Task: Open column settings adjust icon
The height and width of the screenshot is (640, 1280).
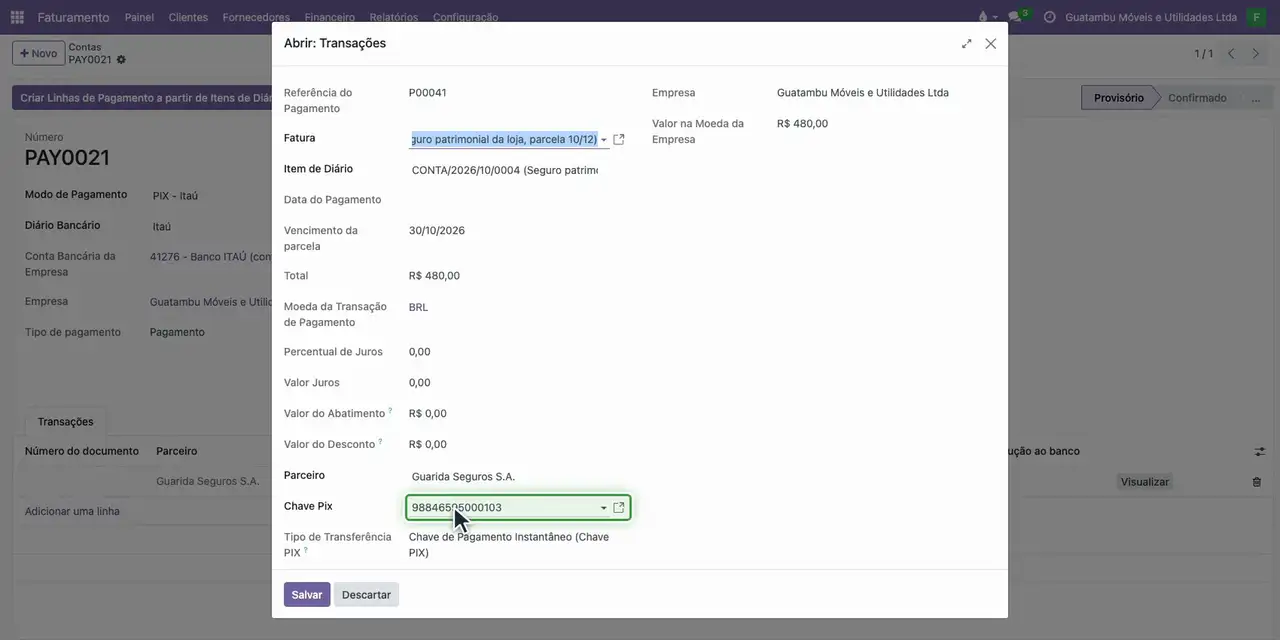Action: (x=1260, y=452)
